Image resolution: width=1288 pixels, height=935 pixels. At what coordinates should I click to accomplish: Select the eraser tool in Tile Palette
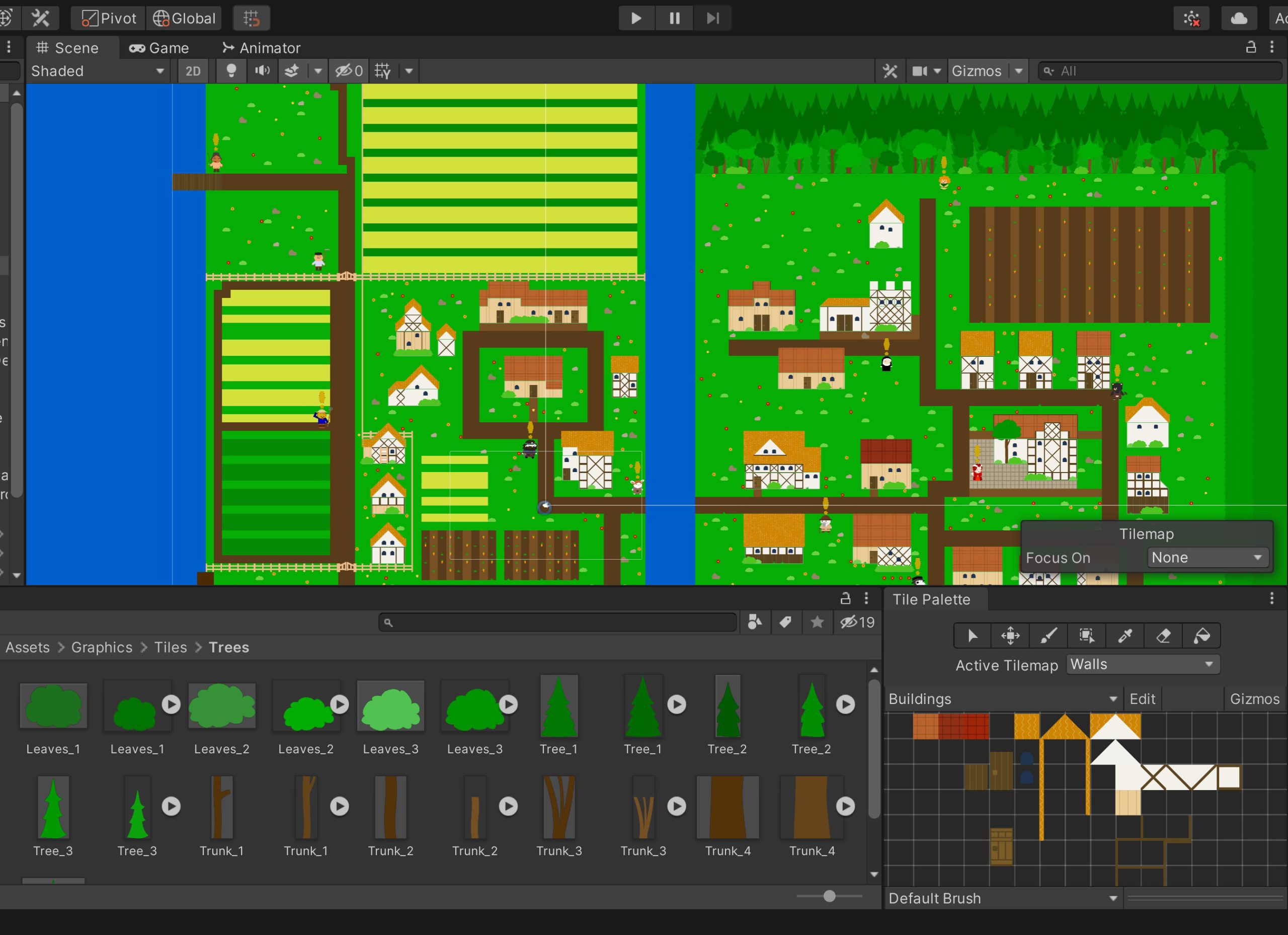coord(1163,636)
